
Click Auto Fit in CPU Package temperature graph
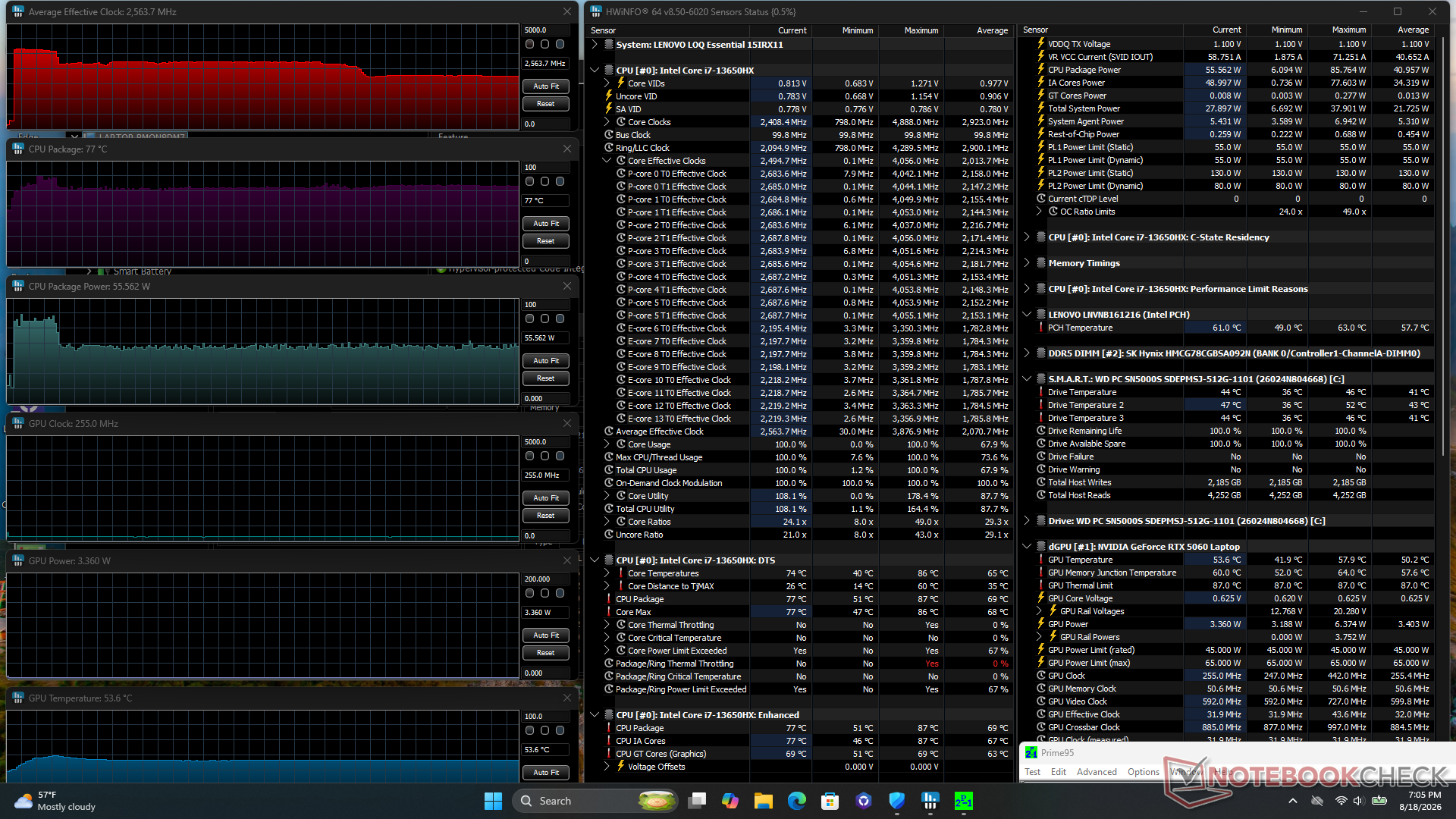[x=546, y=224]
